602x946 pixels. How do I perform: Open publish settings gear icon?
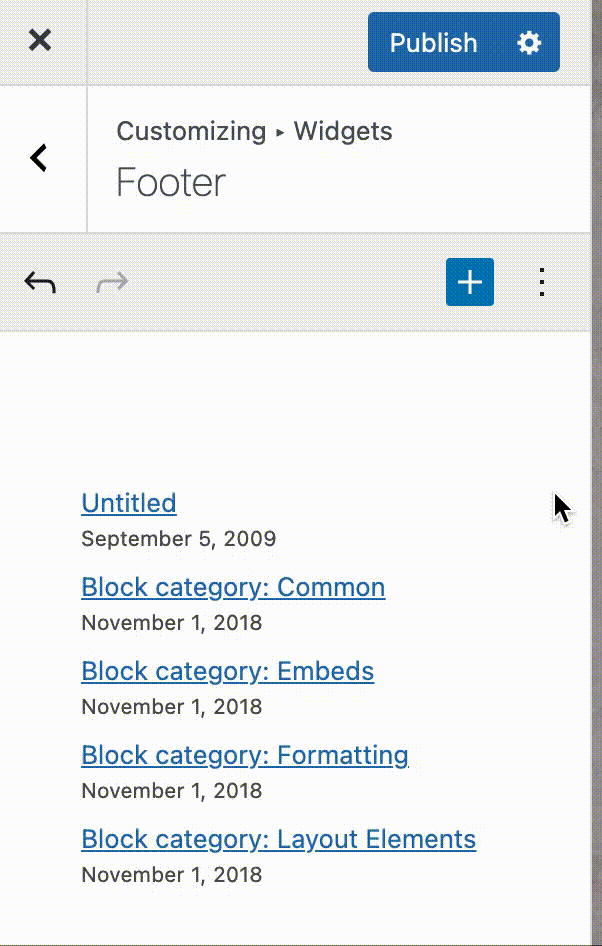pos(529,43)
